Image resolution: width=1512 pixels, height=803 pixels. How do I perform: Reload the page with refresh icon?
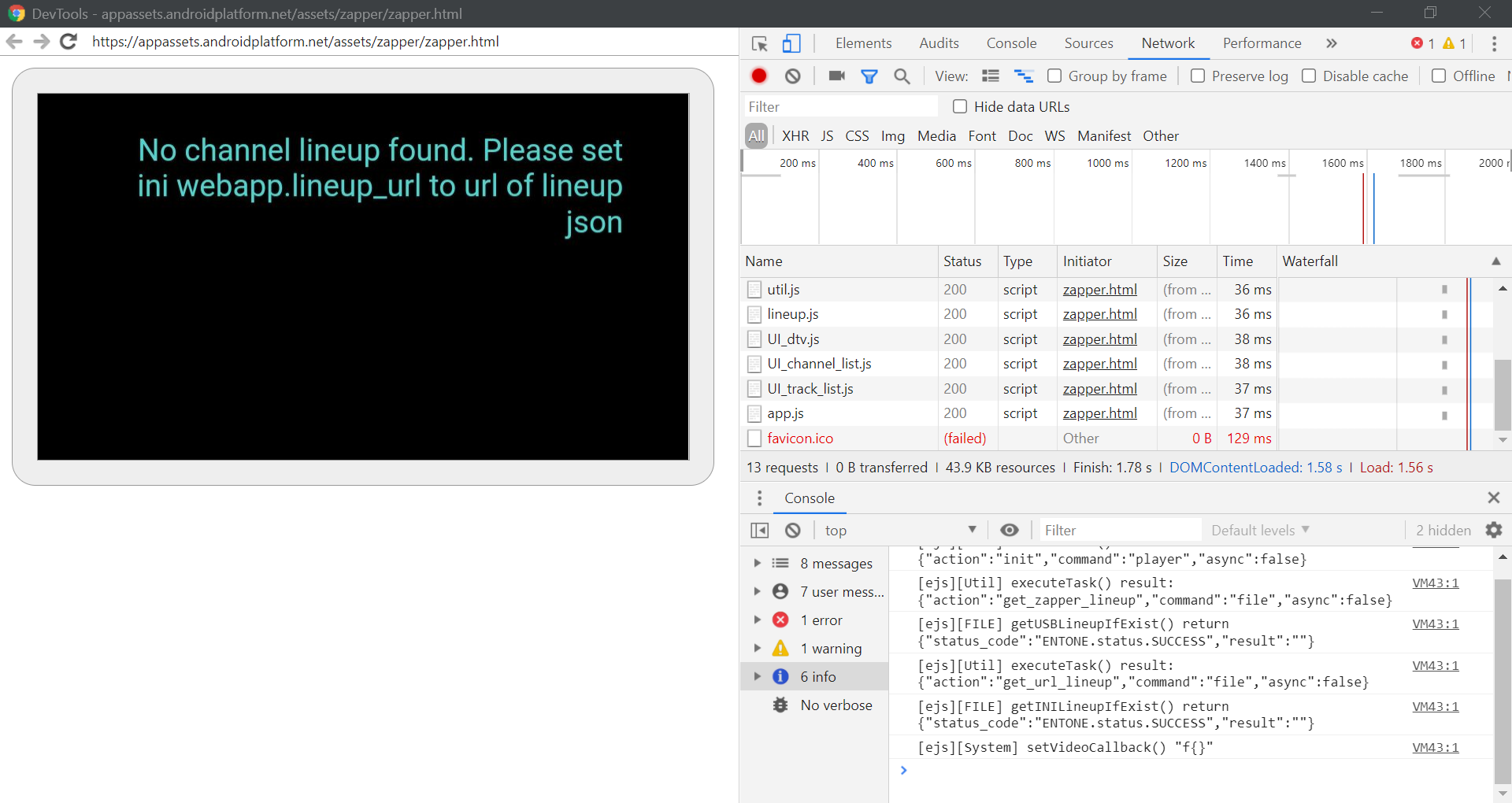coord(69,42)
